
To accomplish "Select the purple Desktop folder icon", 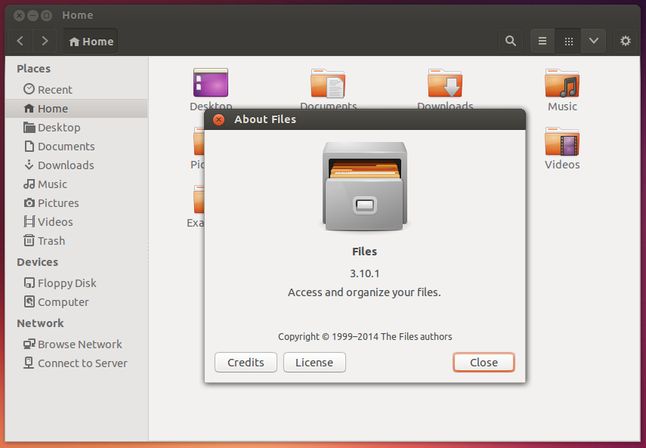I will point(211,82).
